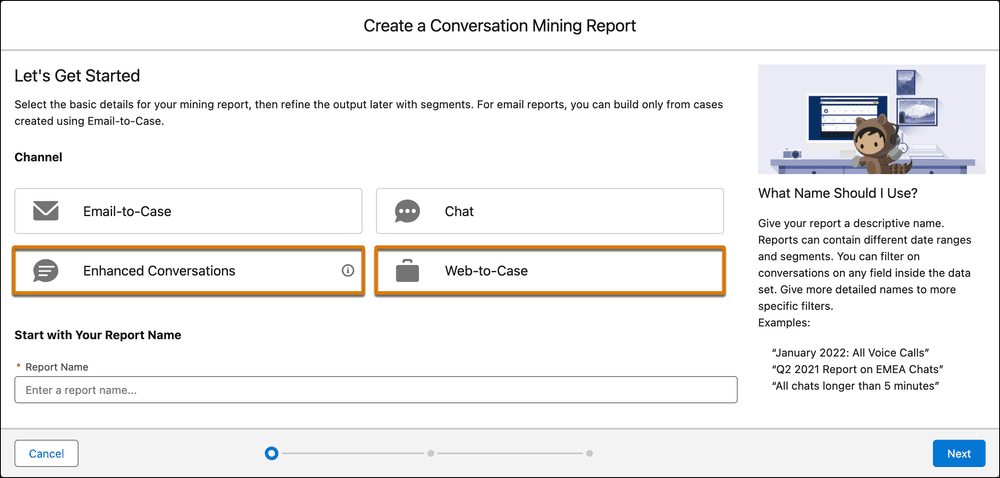
Task: Click the "What Name Should I Use?" heading
Action: (x=838, y=193)
